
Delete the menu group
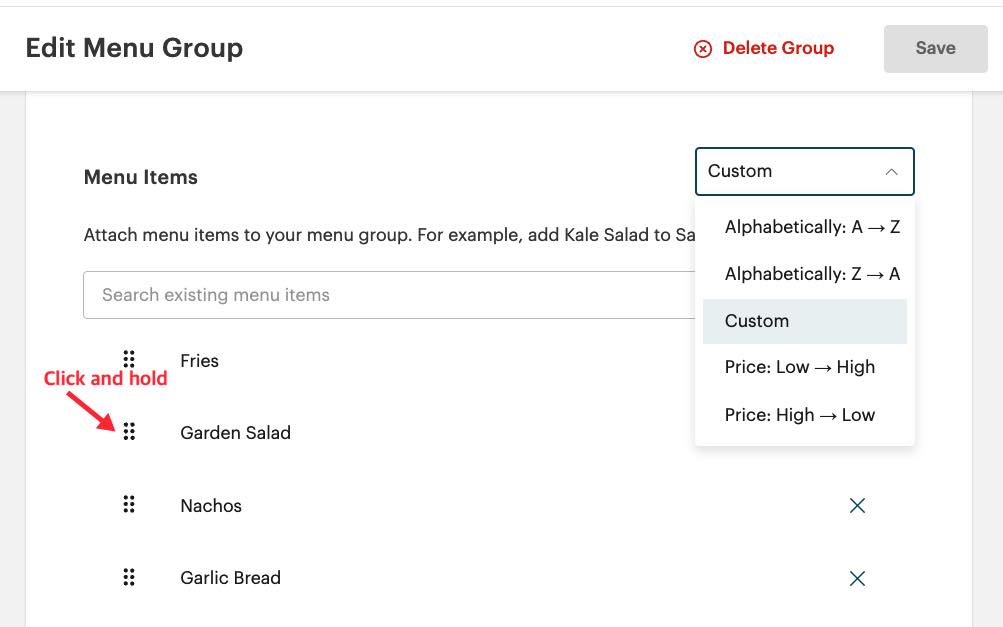778,48
